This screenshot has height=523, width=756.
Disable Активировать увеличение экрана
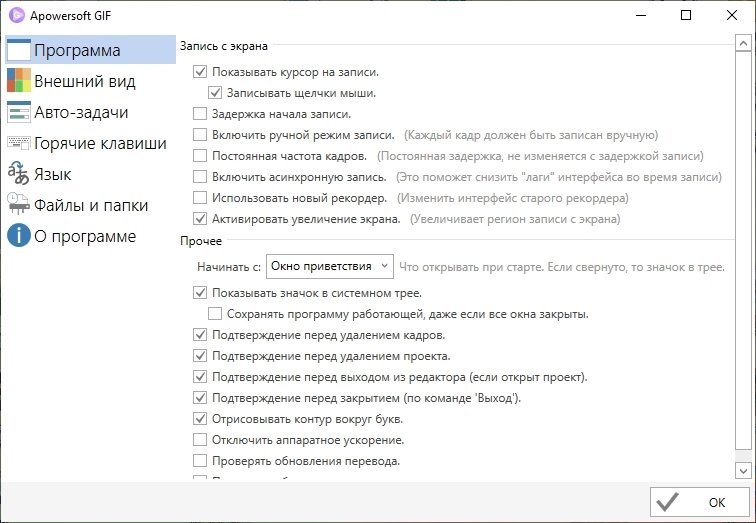click(200, 218)
